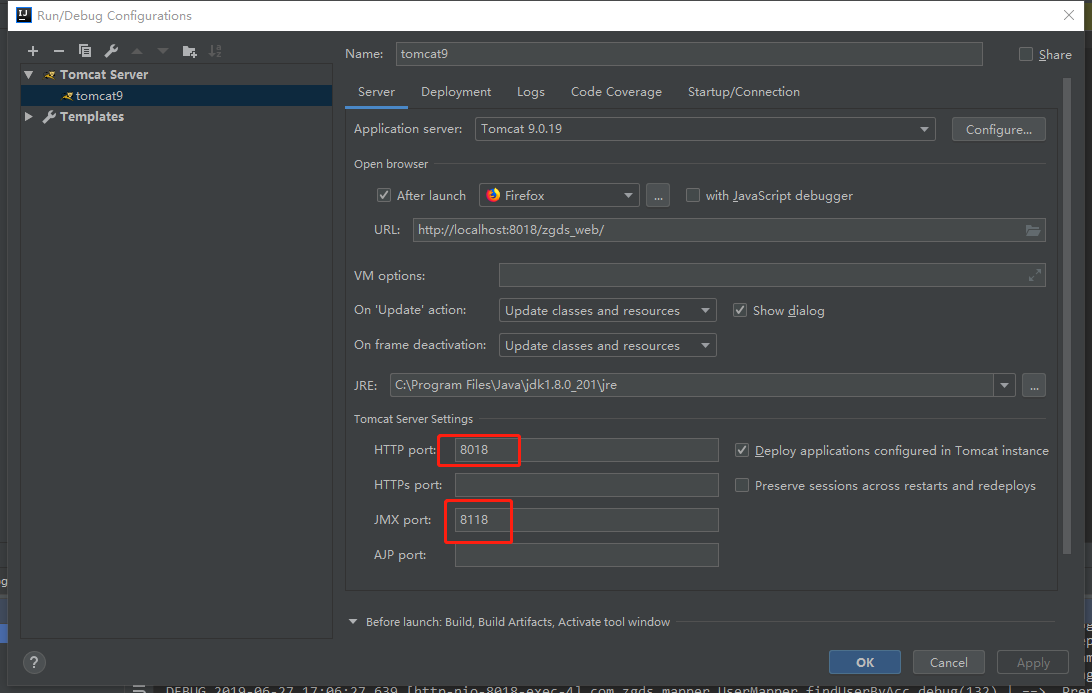Click browser ellipsis button next to Firefox
Viewport: 1092px width, 693px height.
tap(658, 196)
